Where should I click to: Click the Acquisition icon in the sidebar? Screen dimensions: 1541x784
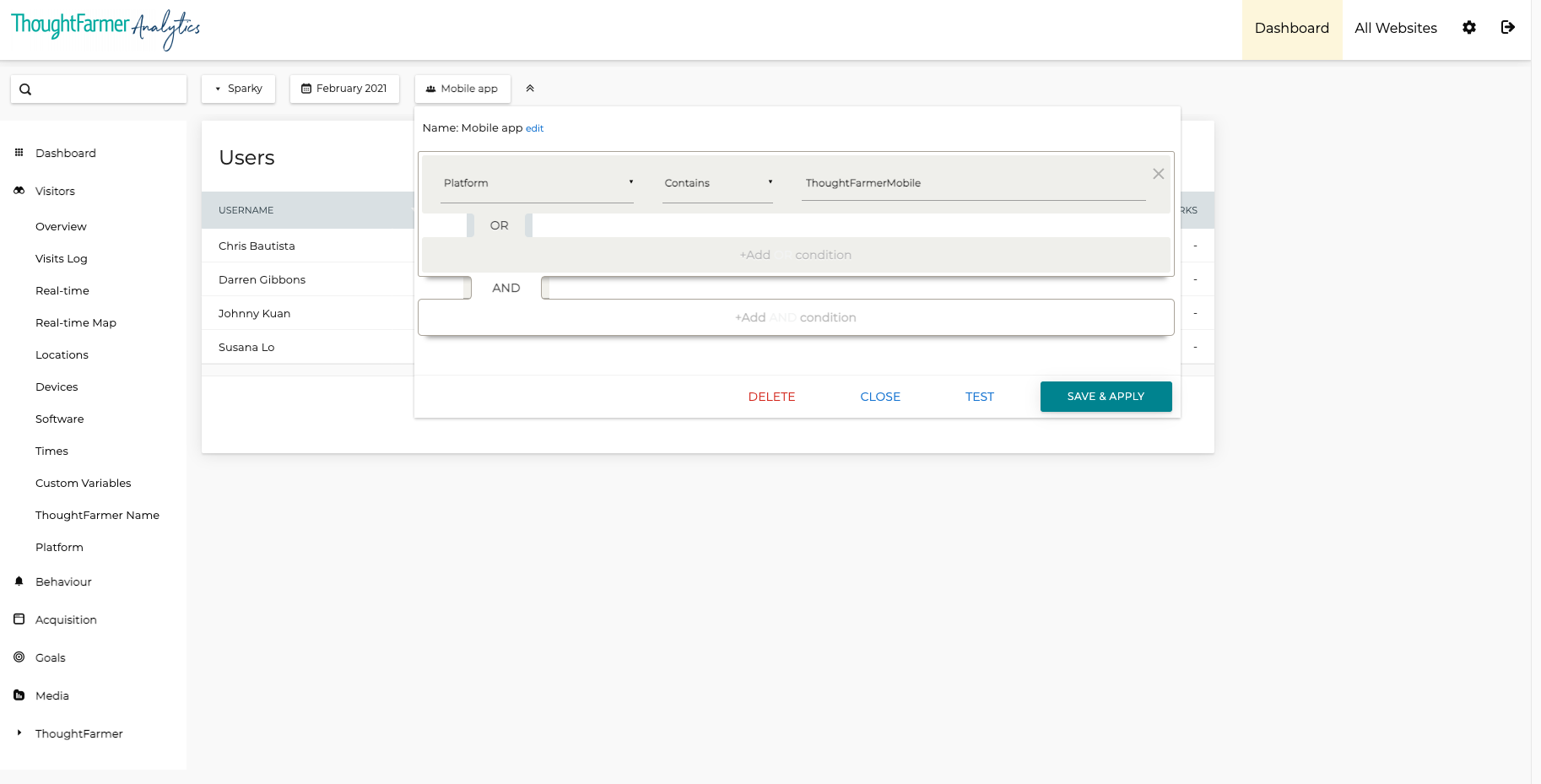19,619
